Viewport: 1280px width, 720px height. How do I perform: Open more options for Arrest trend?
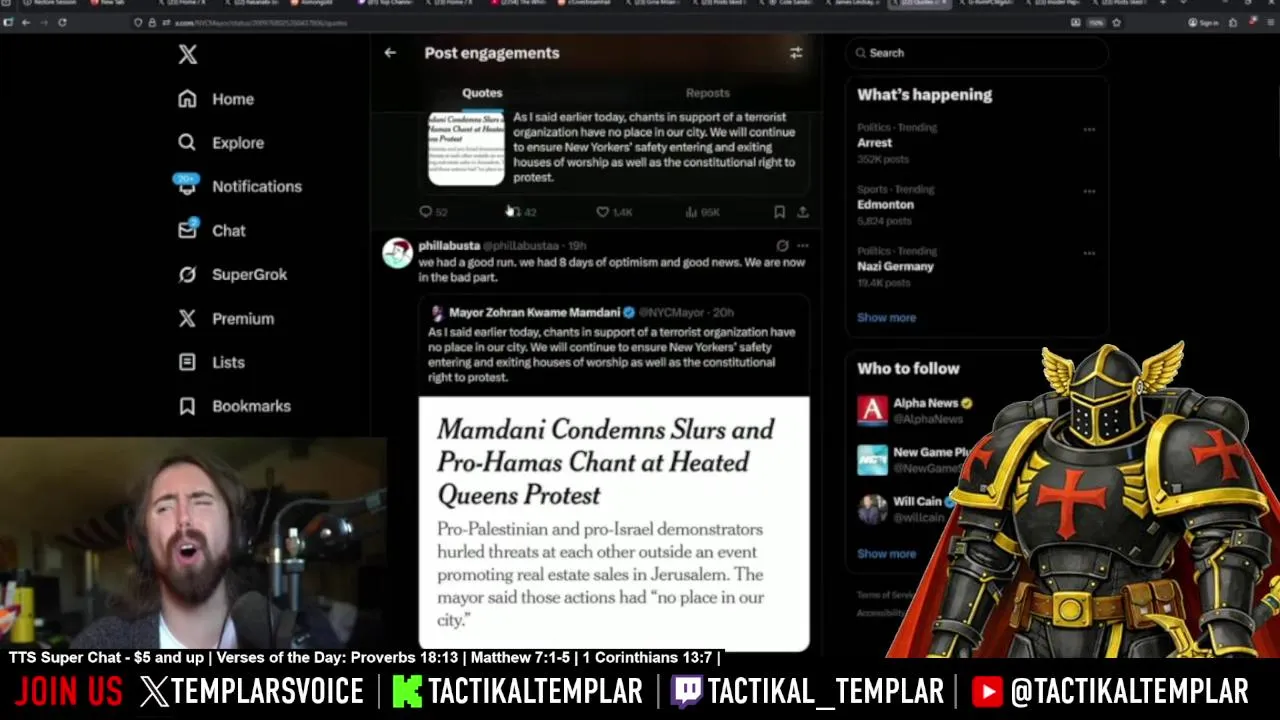point(1089,129)
